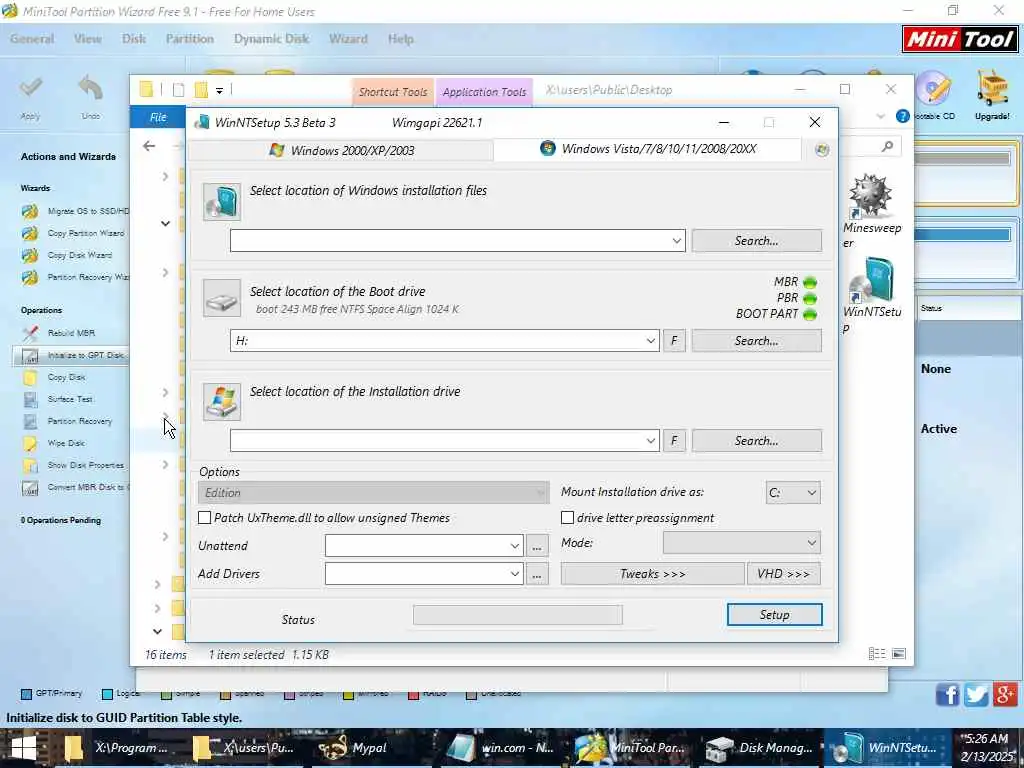
Task: Enable drive letter preassignment checkbox
Action: point(568,518)
